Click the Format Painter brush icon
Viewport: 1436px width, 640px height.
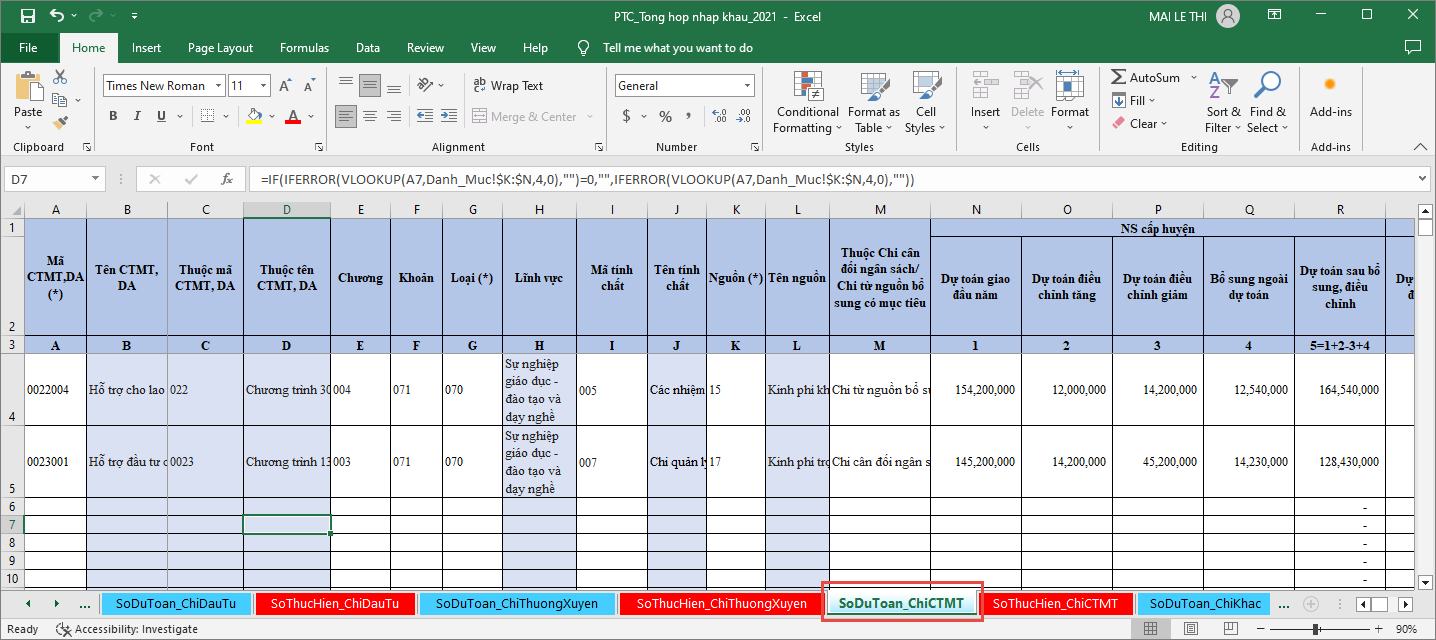point(60,123)
